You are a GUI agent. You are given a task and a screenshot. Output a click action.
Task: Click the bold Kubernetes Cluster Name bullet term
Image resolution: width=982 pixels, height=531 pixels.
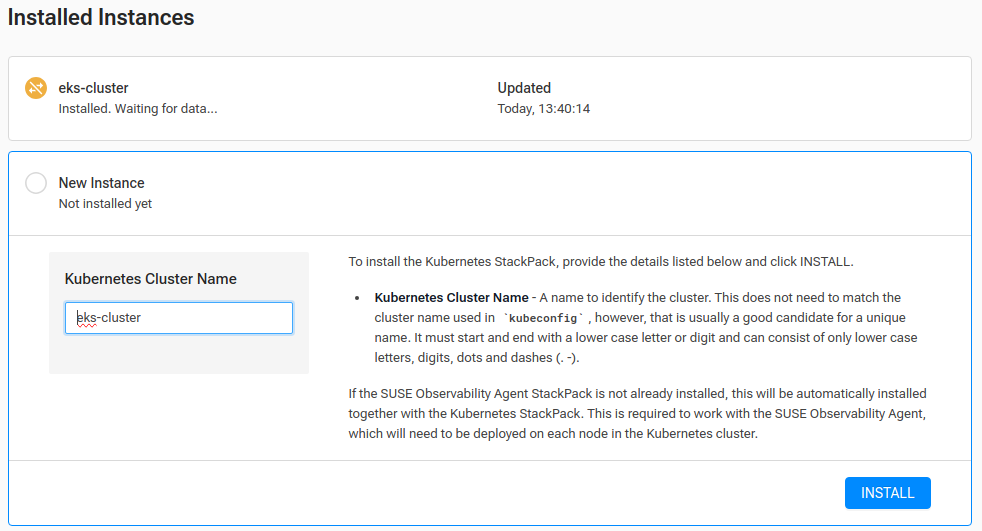tap(451, 297)
